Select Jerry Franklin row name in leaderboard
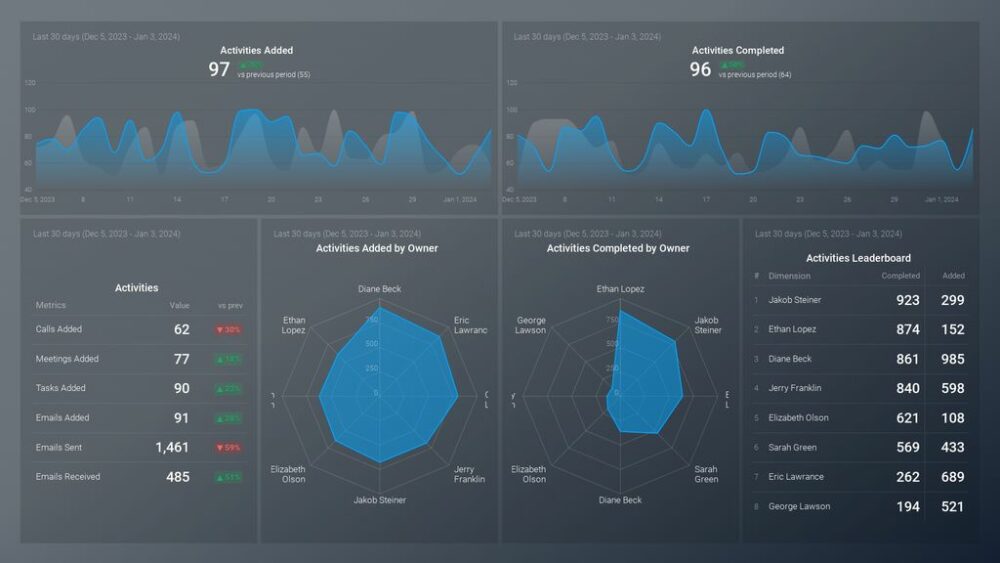The height and width of the screenshot is (563, 1000). coord(795,388)
